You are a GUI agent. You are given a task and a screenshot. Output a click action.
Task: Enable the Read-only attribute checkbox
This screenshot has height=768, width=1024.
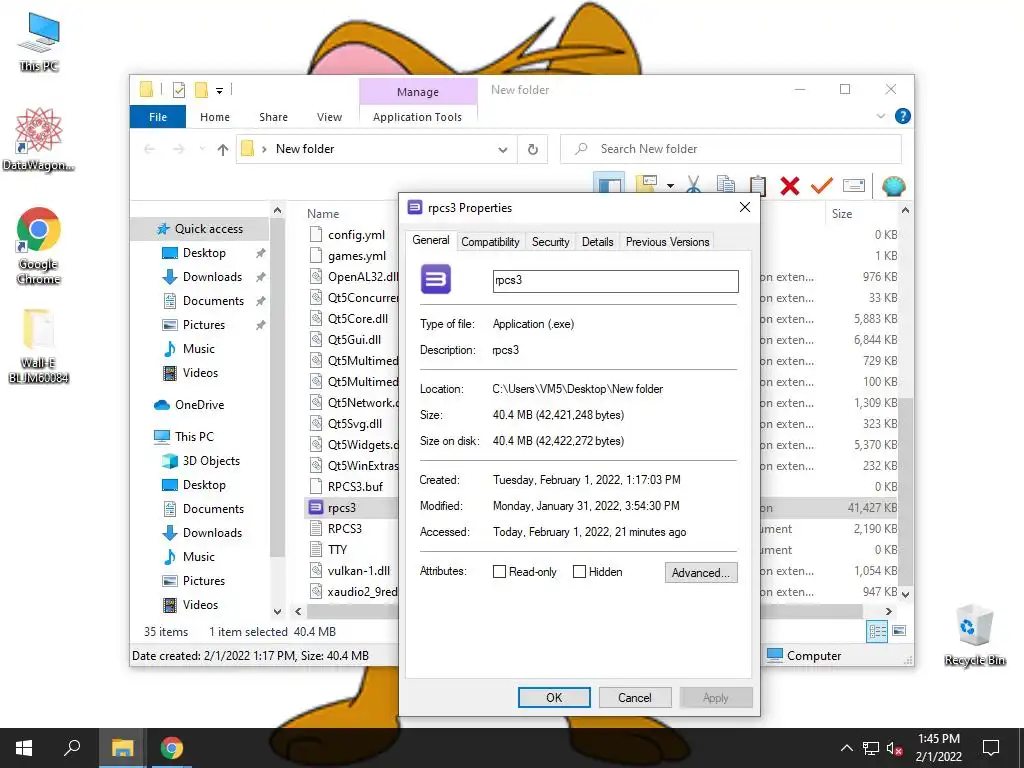pyautogui.click(x=500, y=572)
